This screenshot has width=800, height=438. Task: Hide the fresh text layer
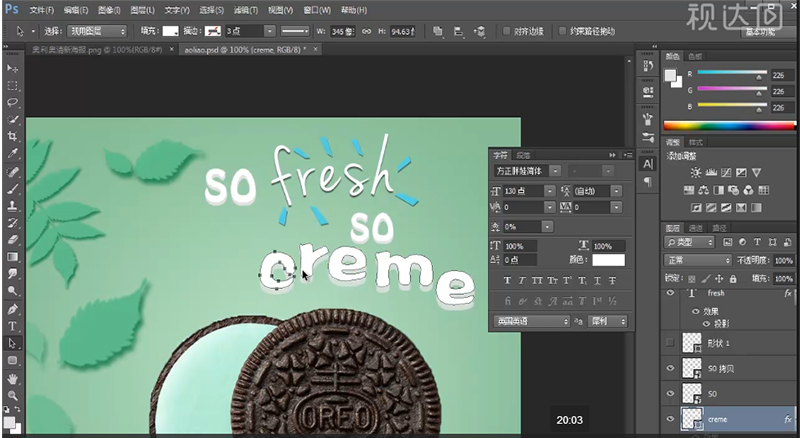coord(670,293)
